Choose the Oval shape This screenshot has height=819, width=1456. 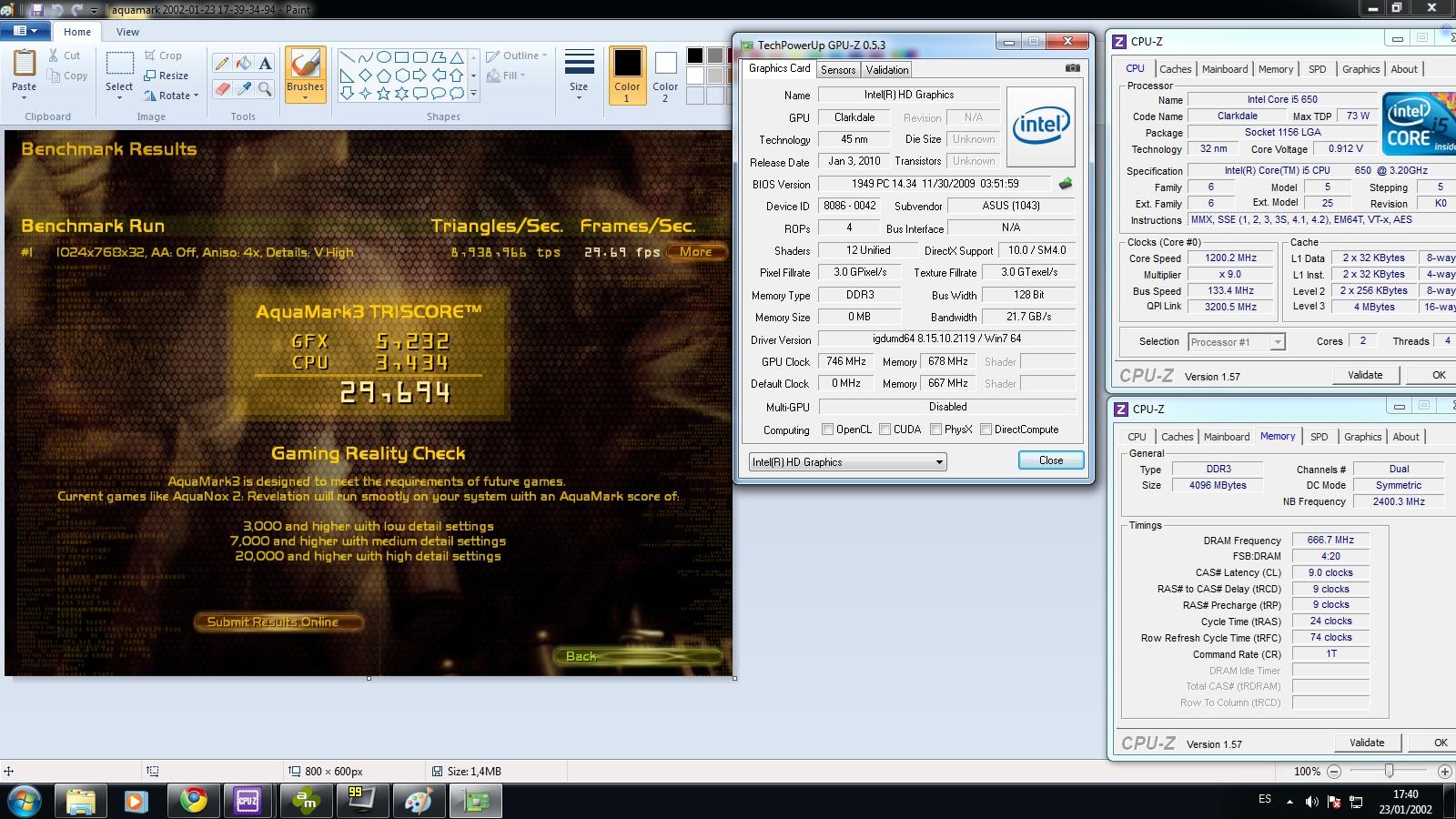click(383, 57)
